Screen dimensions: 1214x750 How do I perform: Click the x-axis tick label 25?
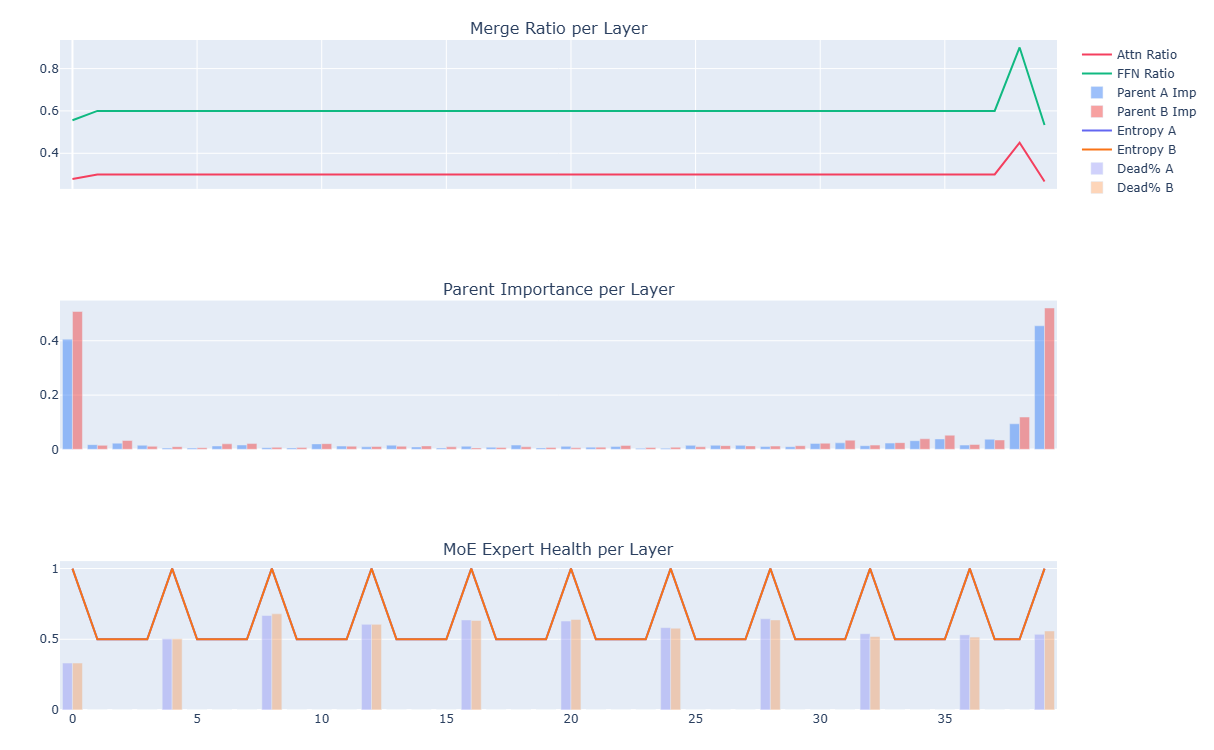click(695, 720)
